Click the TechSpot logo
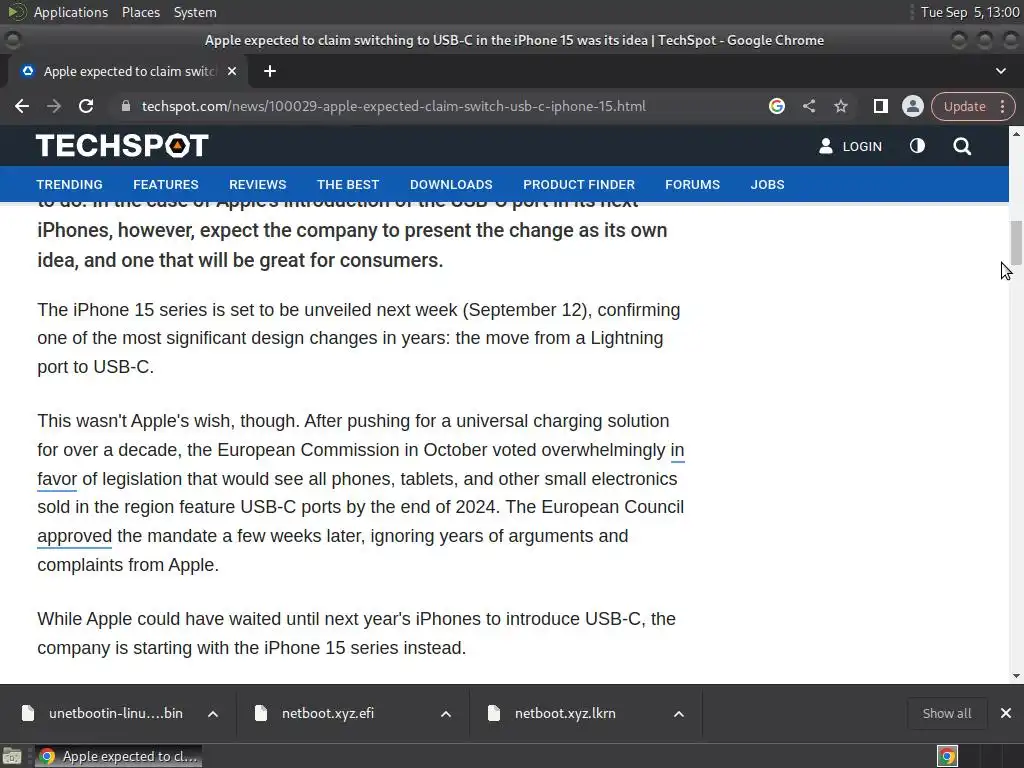 [122, 145]
